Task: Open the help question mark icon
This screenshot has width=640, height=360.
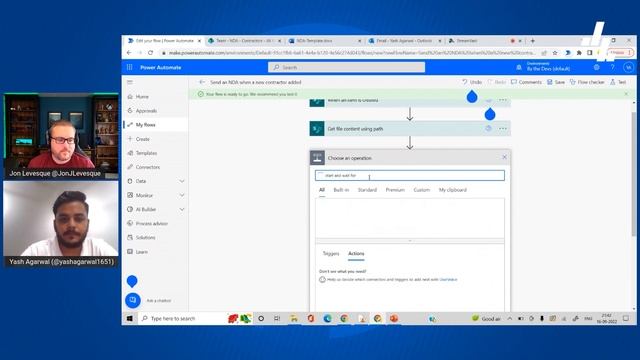Action: point(612,67)
